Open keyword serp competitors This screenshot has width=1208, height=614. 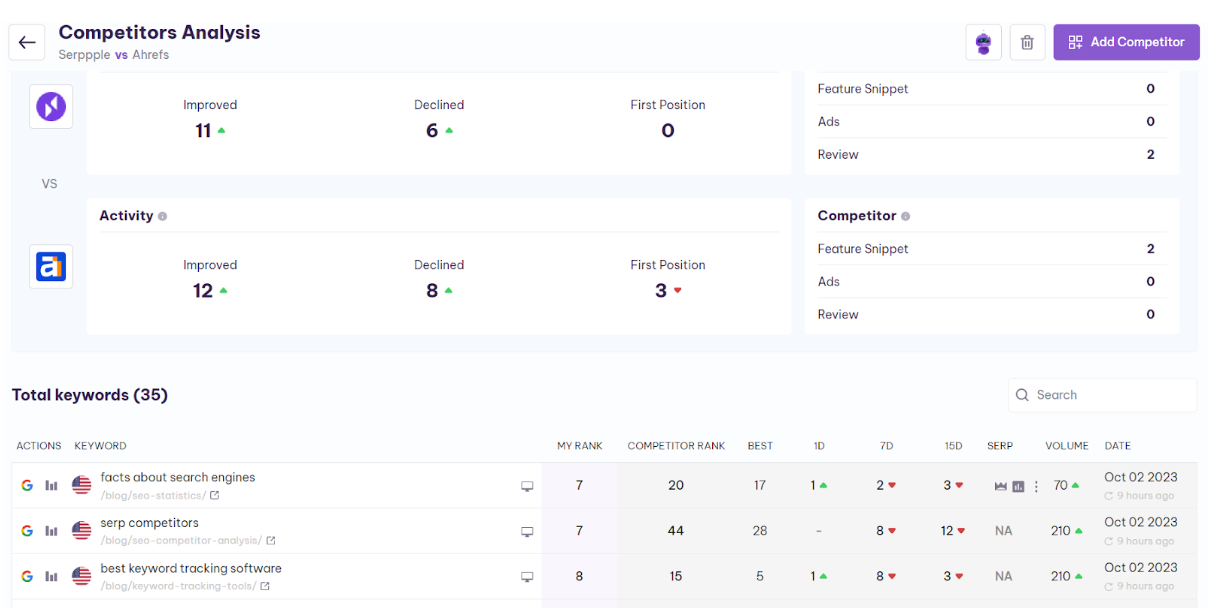coord(149,523)
